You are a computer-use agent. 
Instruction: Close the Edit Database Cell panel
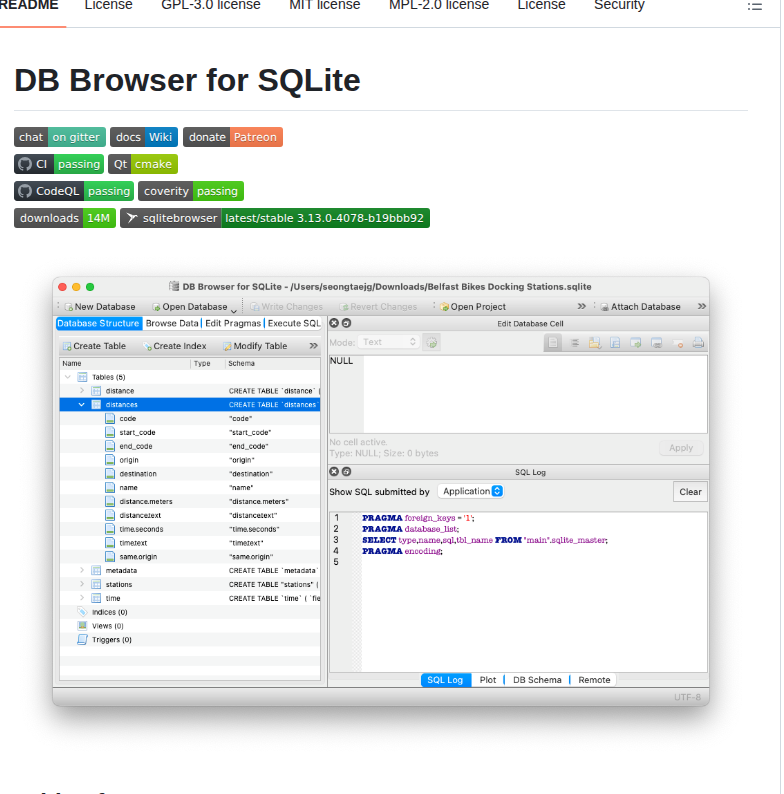[334, 323]
